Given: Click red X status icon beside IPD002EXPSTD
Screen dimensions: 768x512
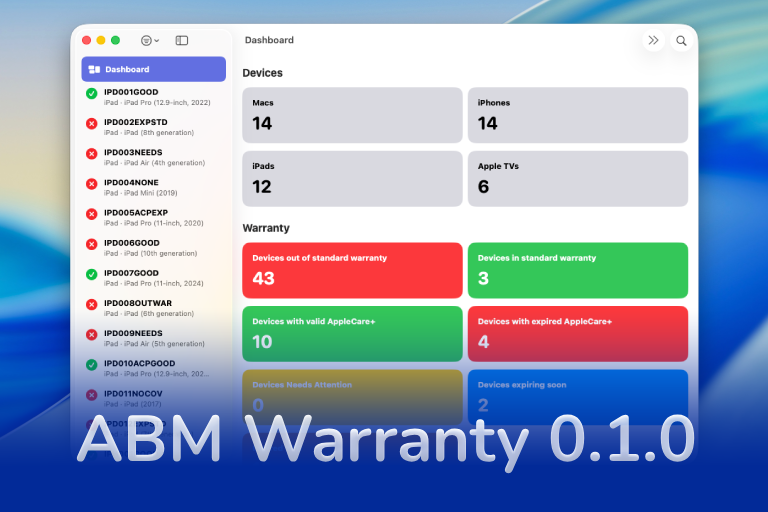Looking at the screenshot, I should pyautogui.click(x=92, y=124).
